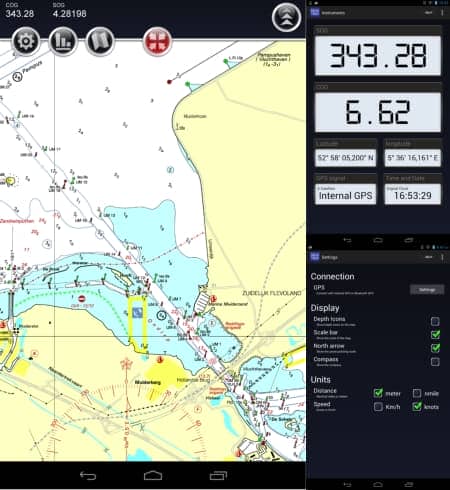
Task: Tap the red lifebuoy emergency icon
Action: tap(157, 42)
